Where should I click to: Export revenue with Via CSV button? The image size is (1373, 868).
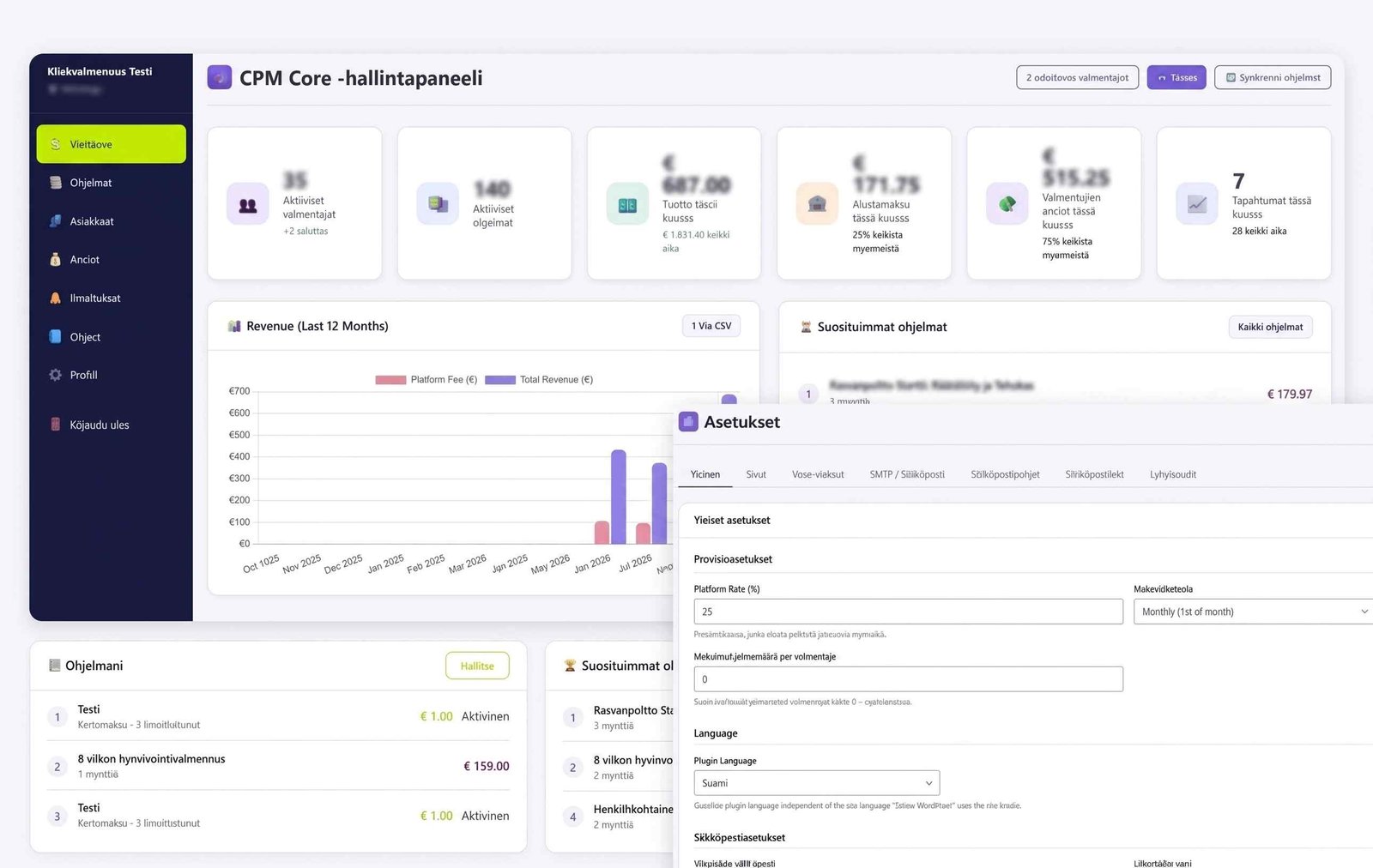pos(711,326)
